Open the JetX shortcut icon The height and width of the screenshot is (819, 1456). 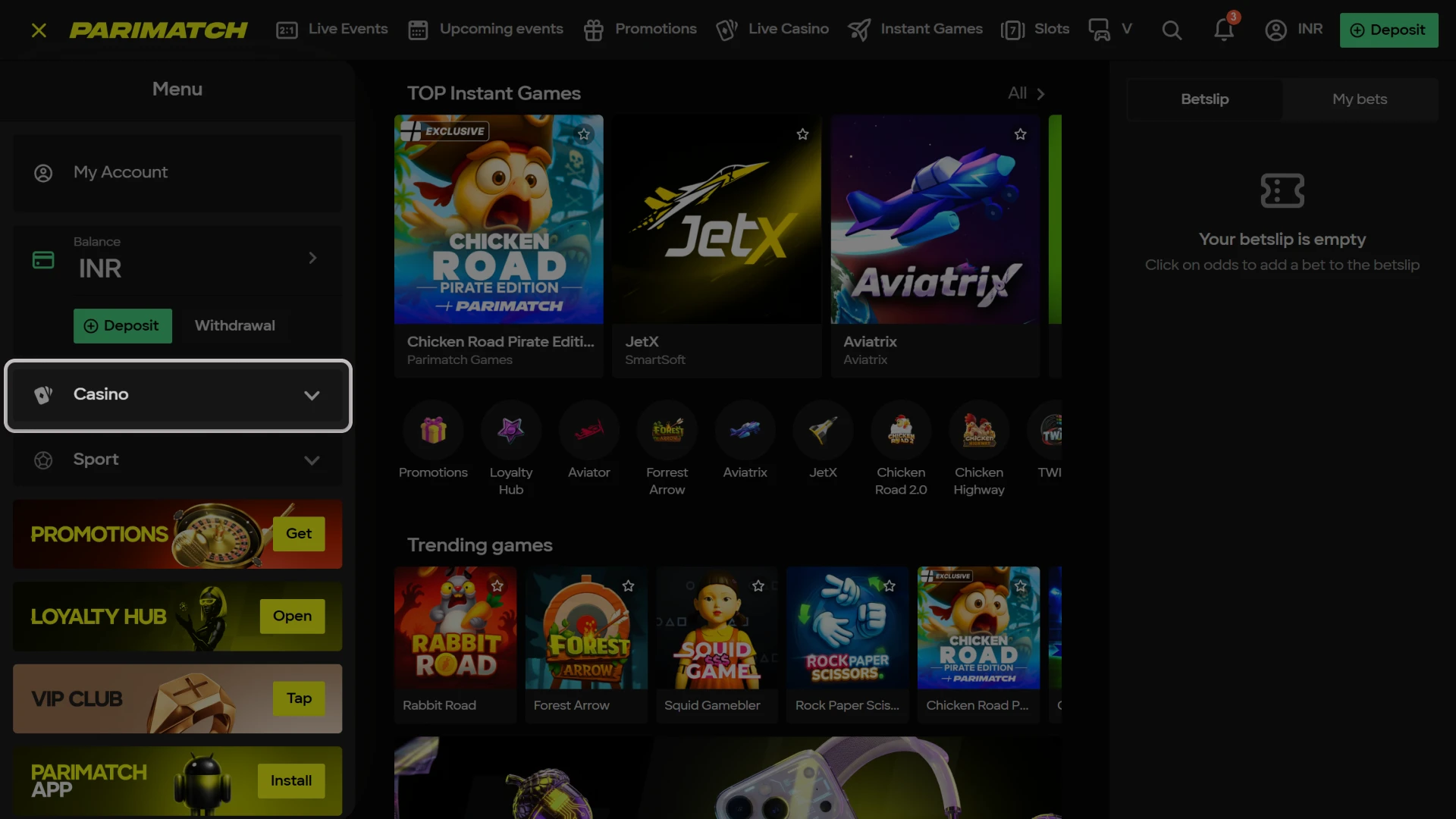coord(823,430)
